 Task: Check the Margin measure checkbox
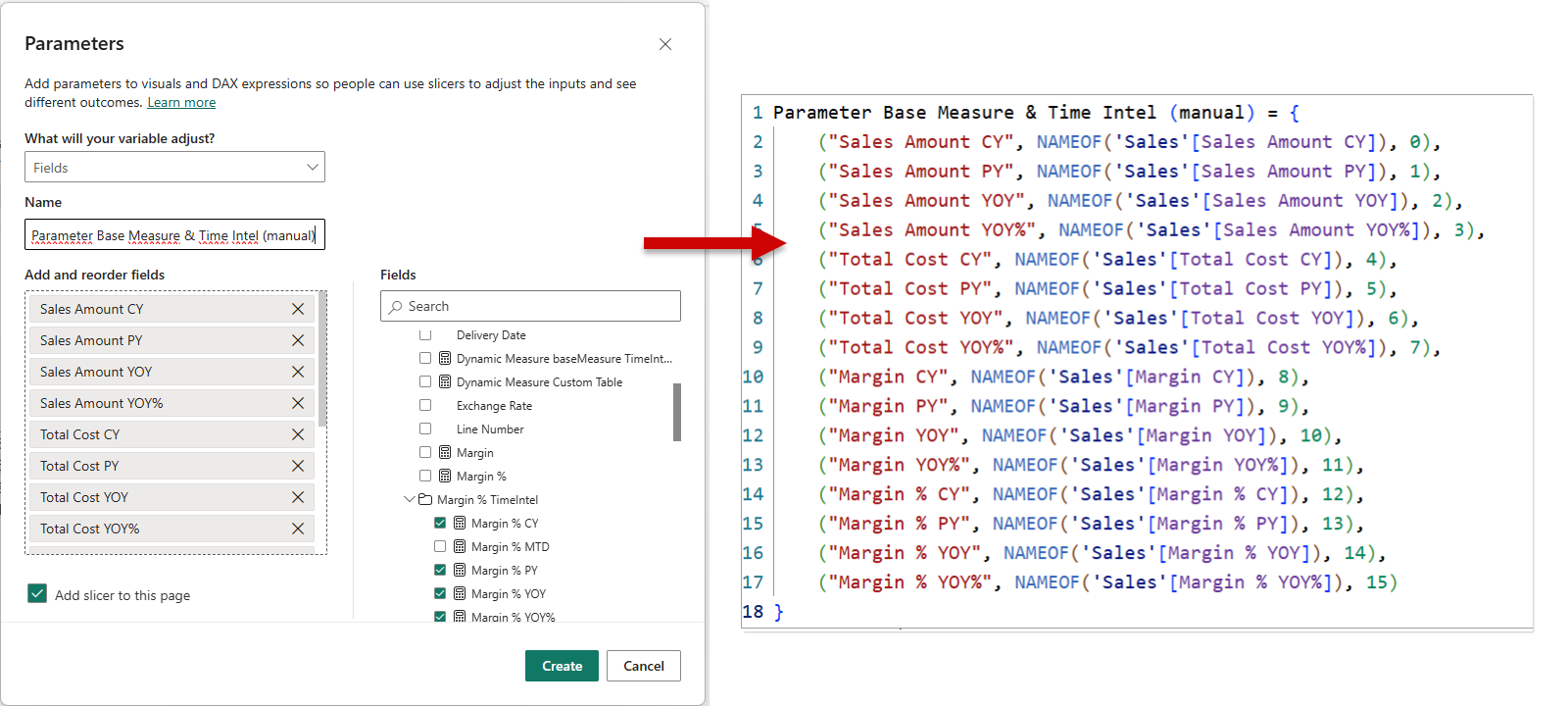(425, 453)
